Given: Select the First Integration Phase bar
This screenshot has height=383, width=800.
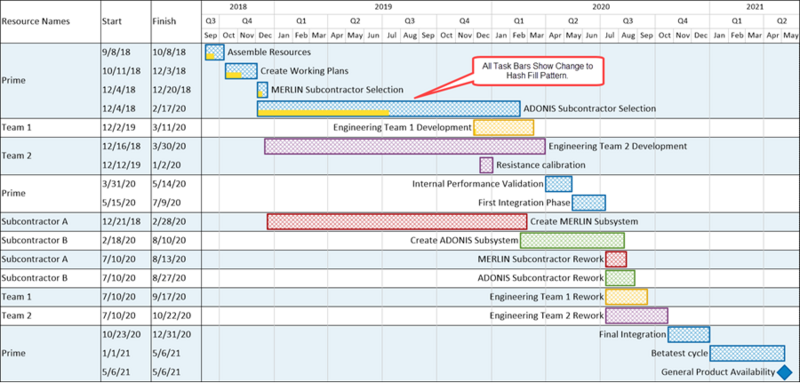Looking at the screenshot, I should [589, 202].
